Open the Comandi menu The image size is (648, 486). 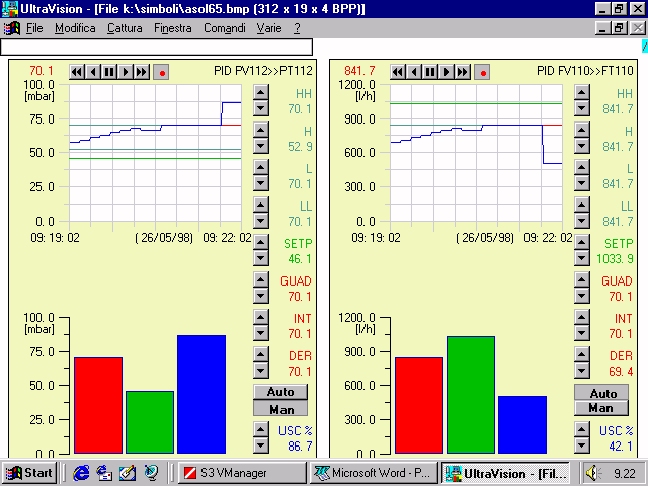click(224, 28)
